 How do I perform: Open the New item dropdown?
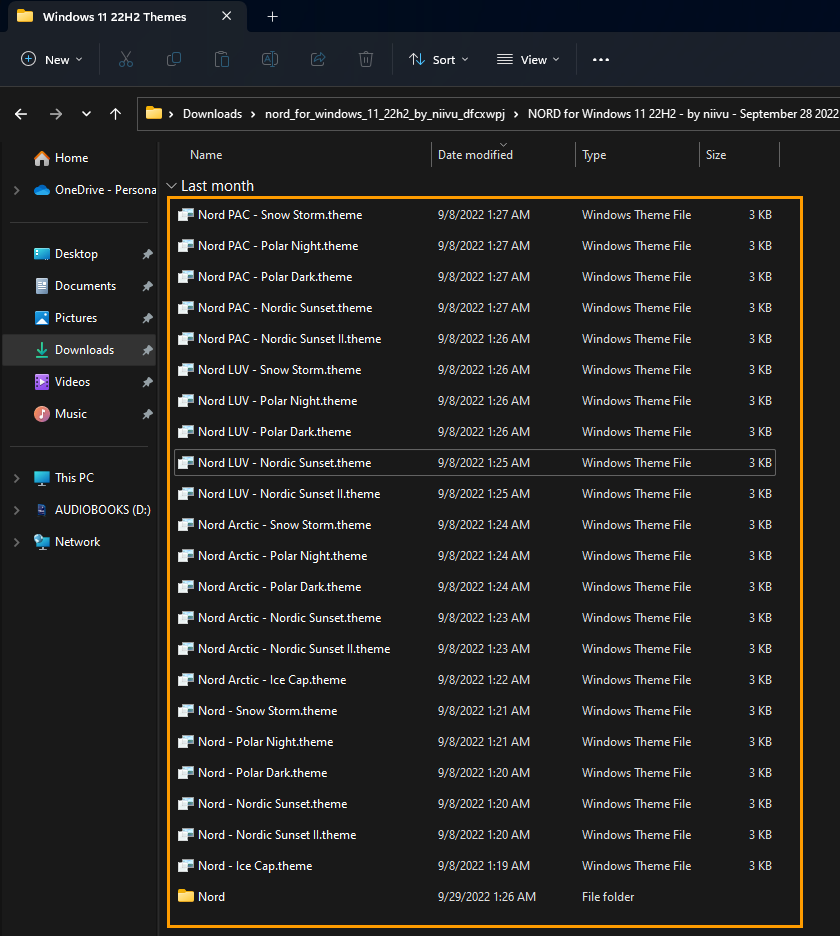(51, 60)
